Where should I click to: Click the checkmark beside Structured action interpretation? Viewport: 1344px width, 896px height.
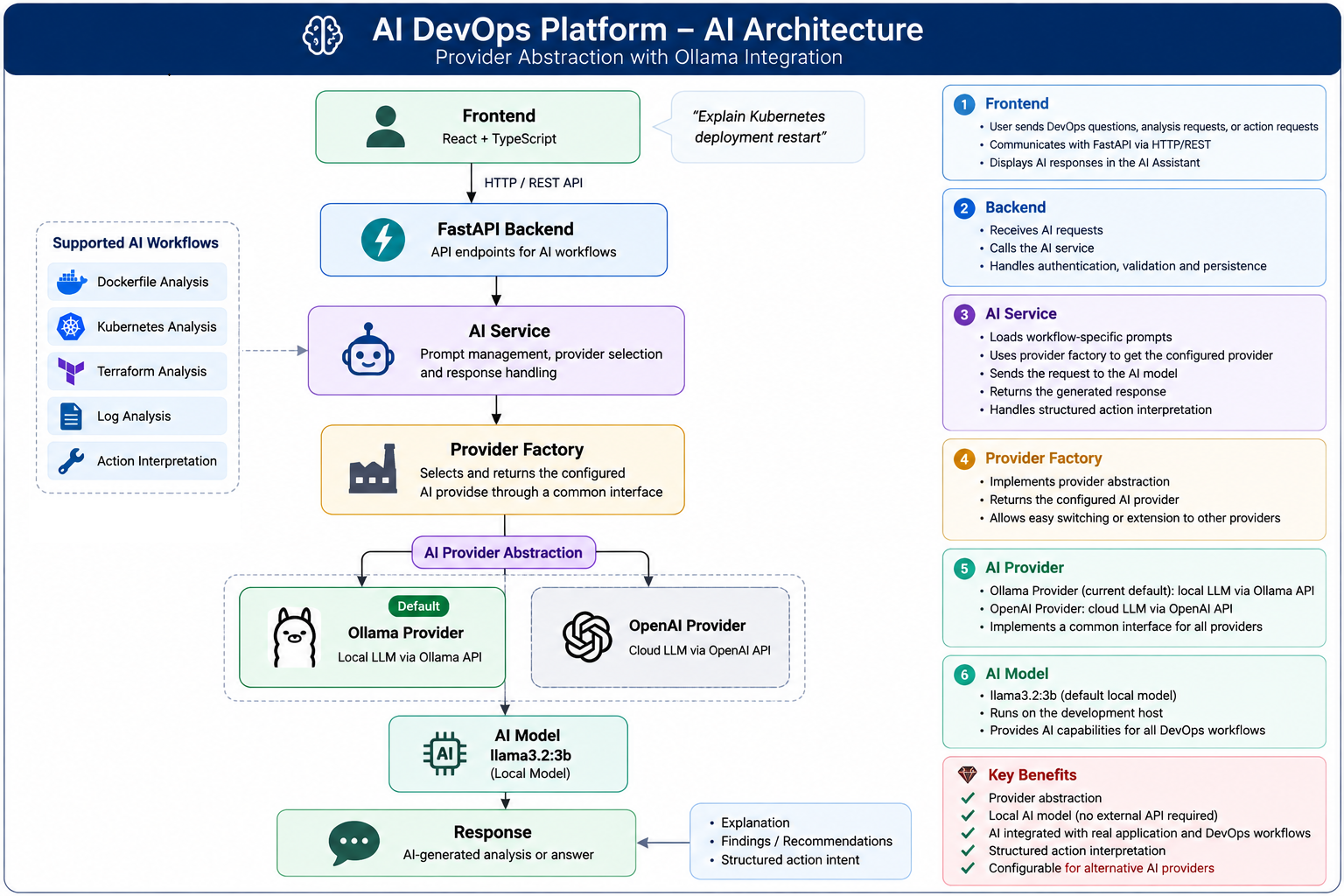coord(968,850)
